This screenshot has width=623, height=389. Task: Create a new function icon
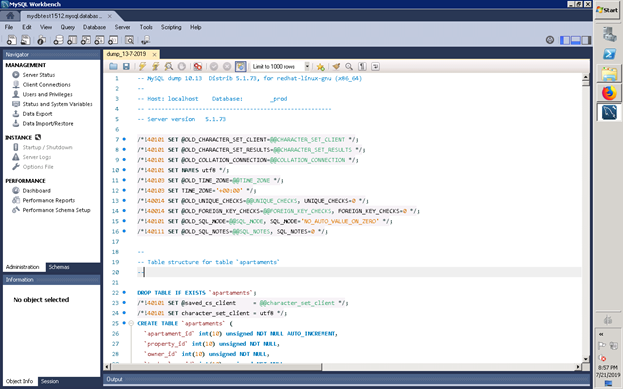(113, 40)
